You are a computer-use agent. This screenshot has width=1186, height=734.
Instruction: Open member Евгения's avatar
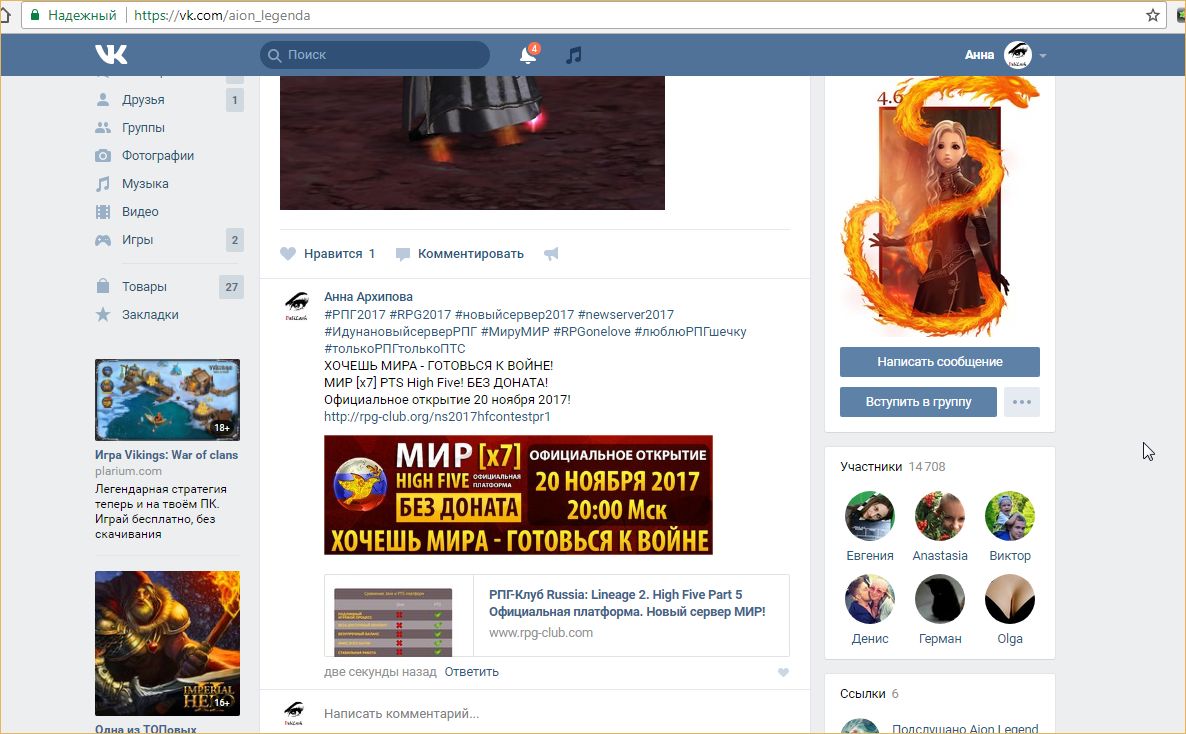point(870,516)
